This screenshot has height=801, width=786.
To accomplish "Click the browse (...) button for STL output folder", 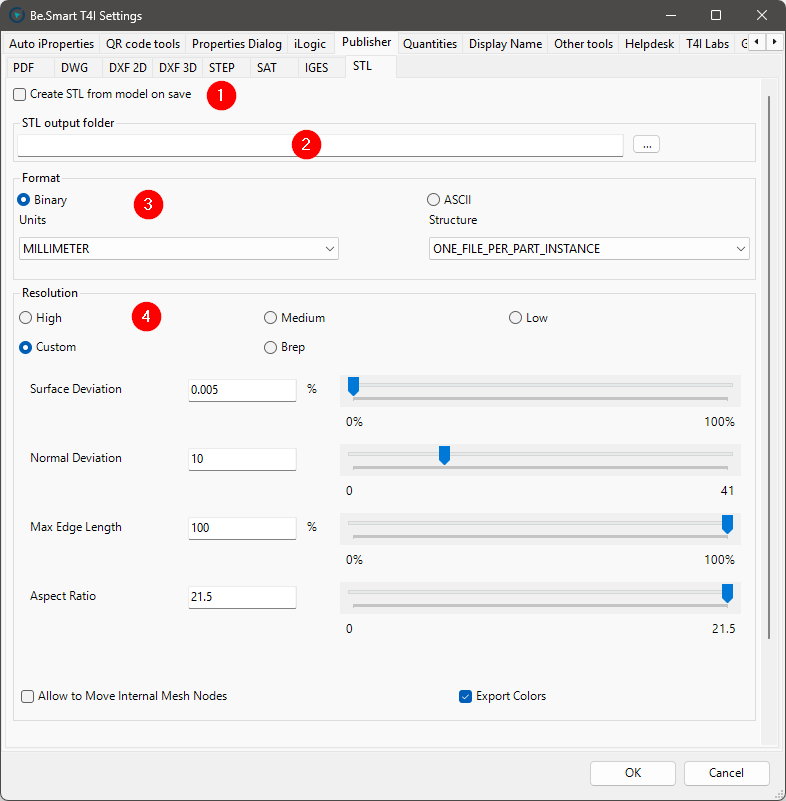I will (x=646, y=145).
